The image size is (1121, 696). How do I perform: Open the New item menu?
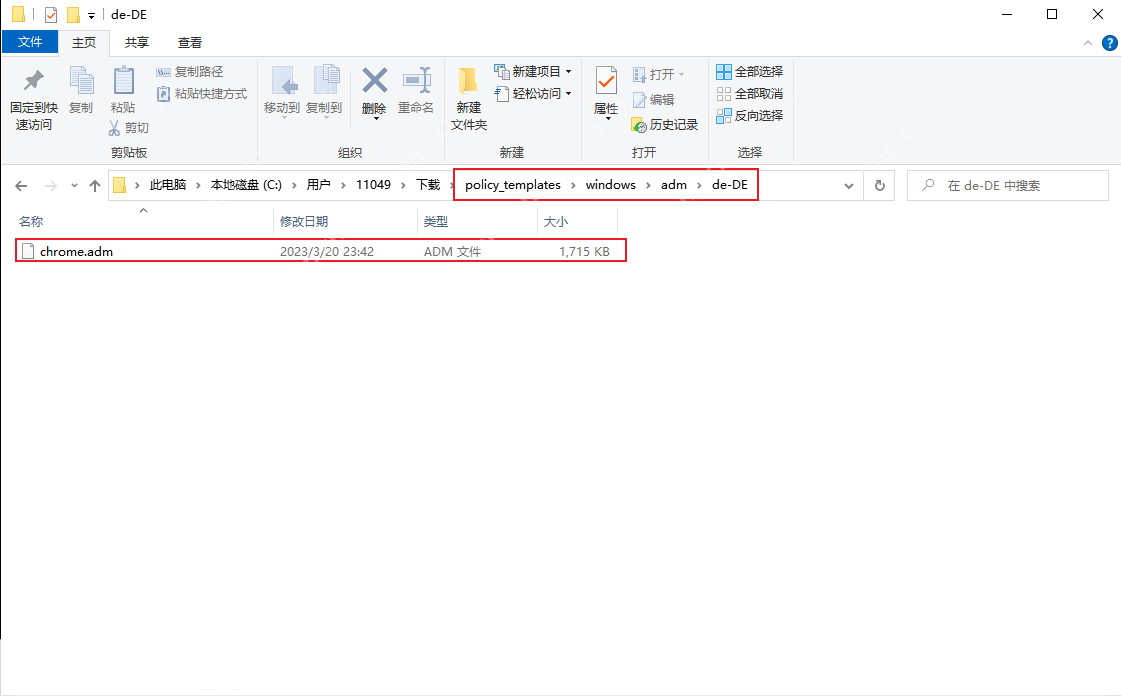tap(533, 71)
